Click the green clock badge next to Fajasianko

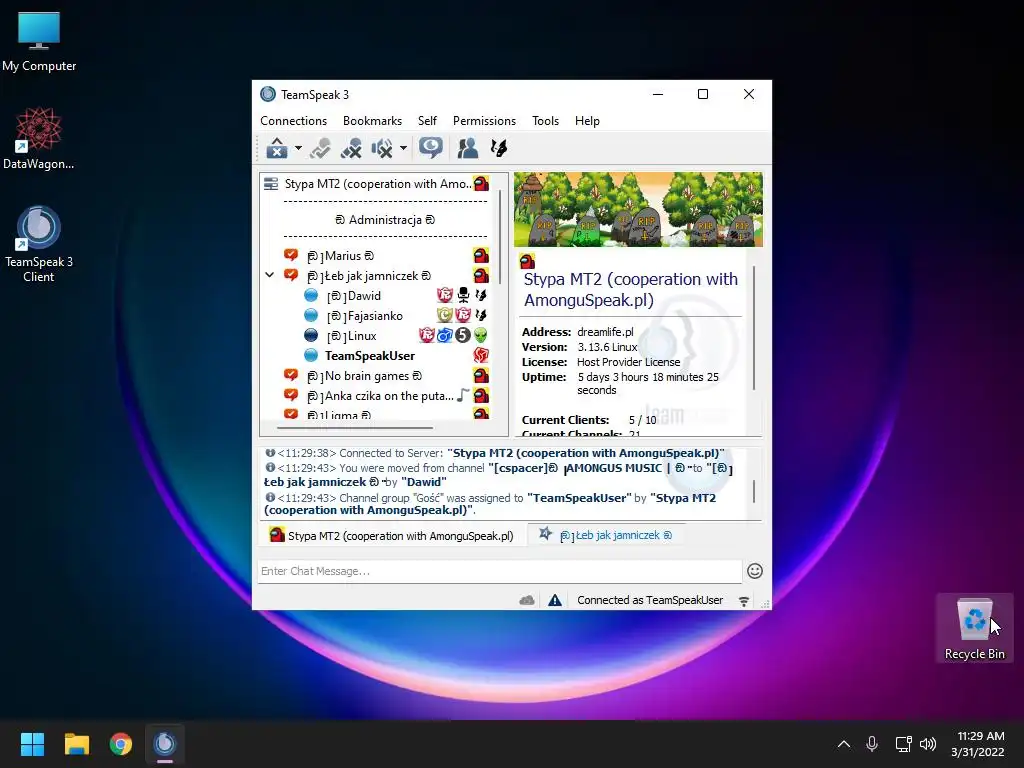point(445,315)
